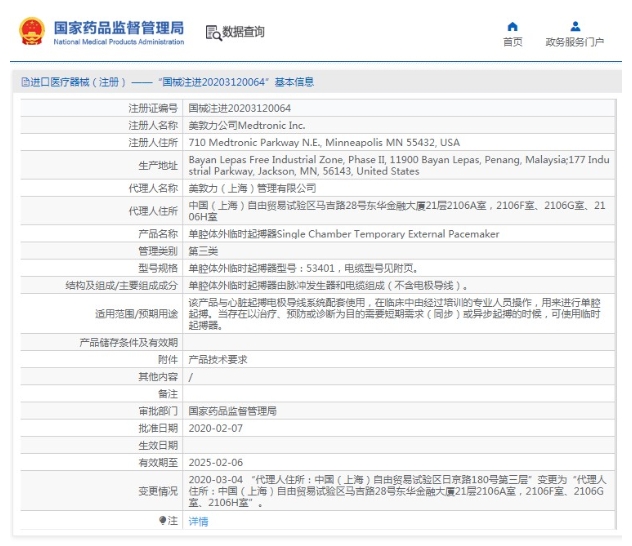The image size is (632, 546).
Task: Select the 2020-03-04 change record cell
Action: click(x=399, y=491)
